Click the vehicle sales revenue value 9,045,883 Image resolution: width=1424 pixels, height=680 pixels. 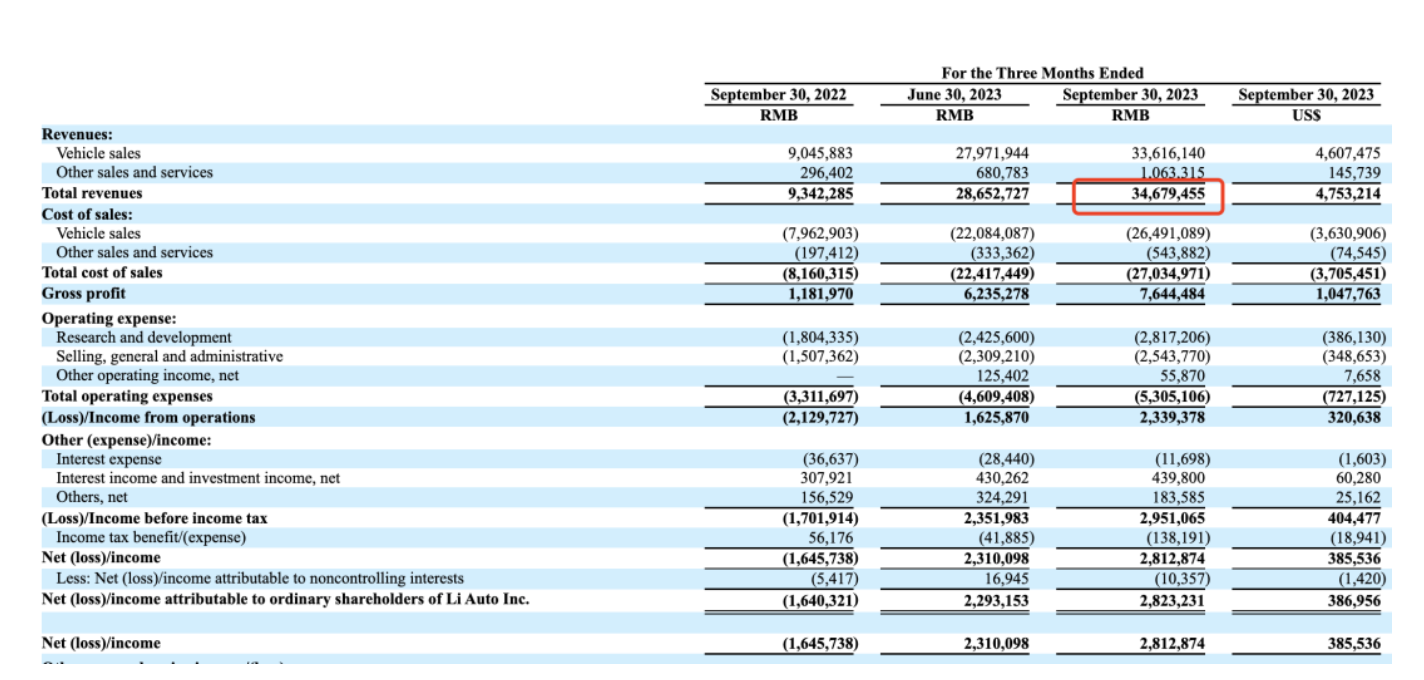(820, 154)
